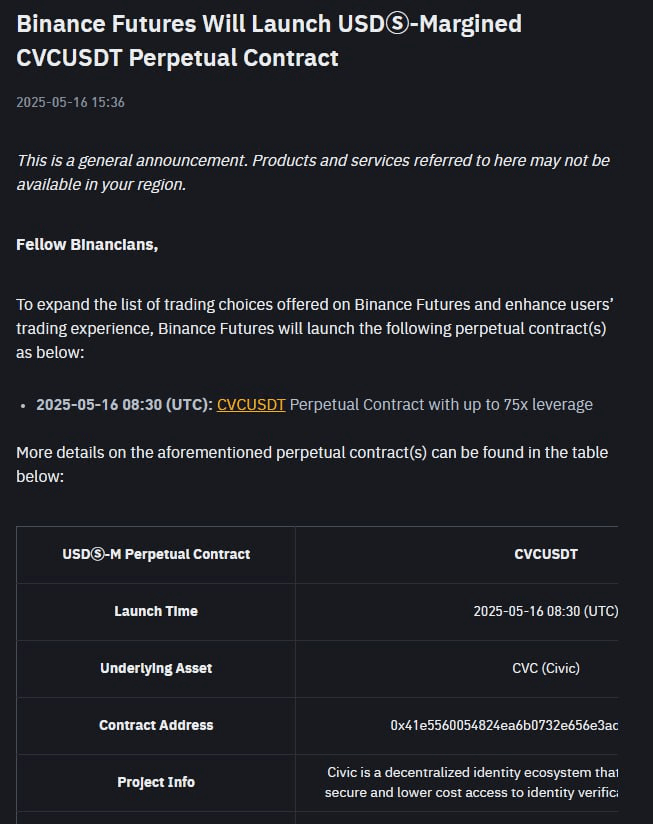Click the launch time value in the table
The image size is (653, 824).
pos(546,611)
